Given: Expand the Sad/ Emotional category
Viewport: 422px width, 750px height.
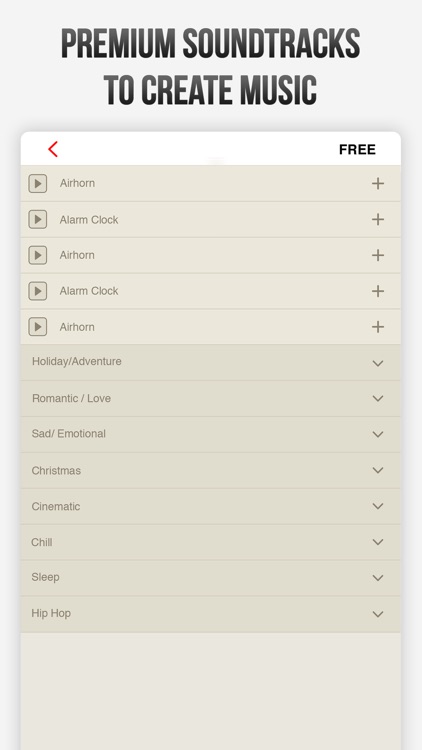Looking at the screenshot, I should click(211, 434).
